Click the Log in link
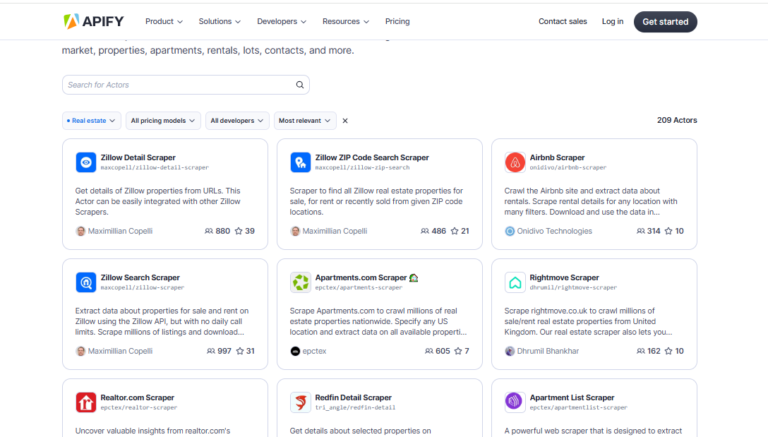768x437 pixels. [613, 22]
